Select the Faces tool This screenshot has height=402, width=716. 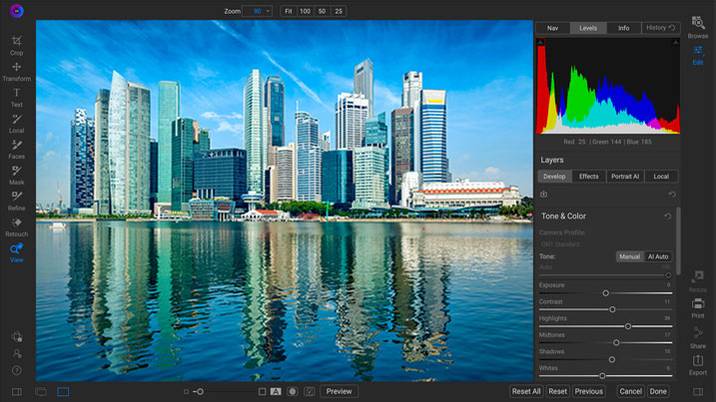(16, 148)
